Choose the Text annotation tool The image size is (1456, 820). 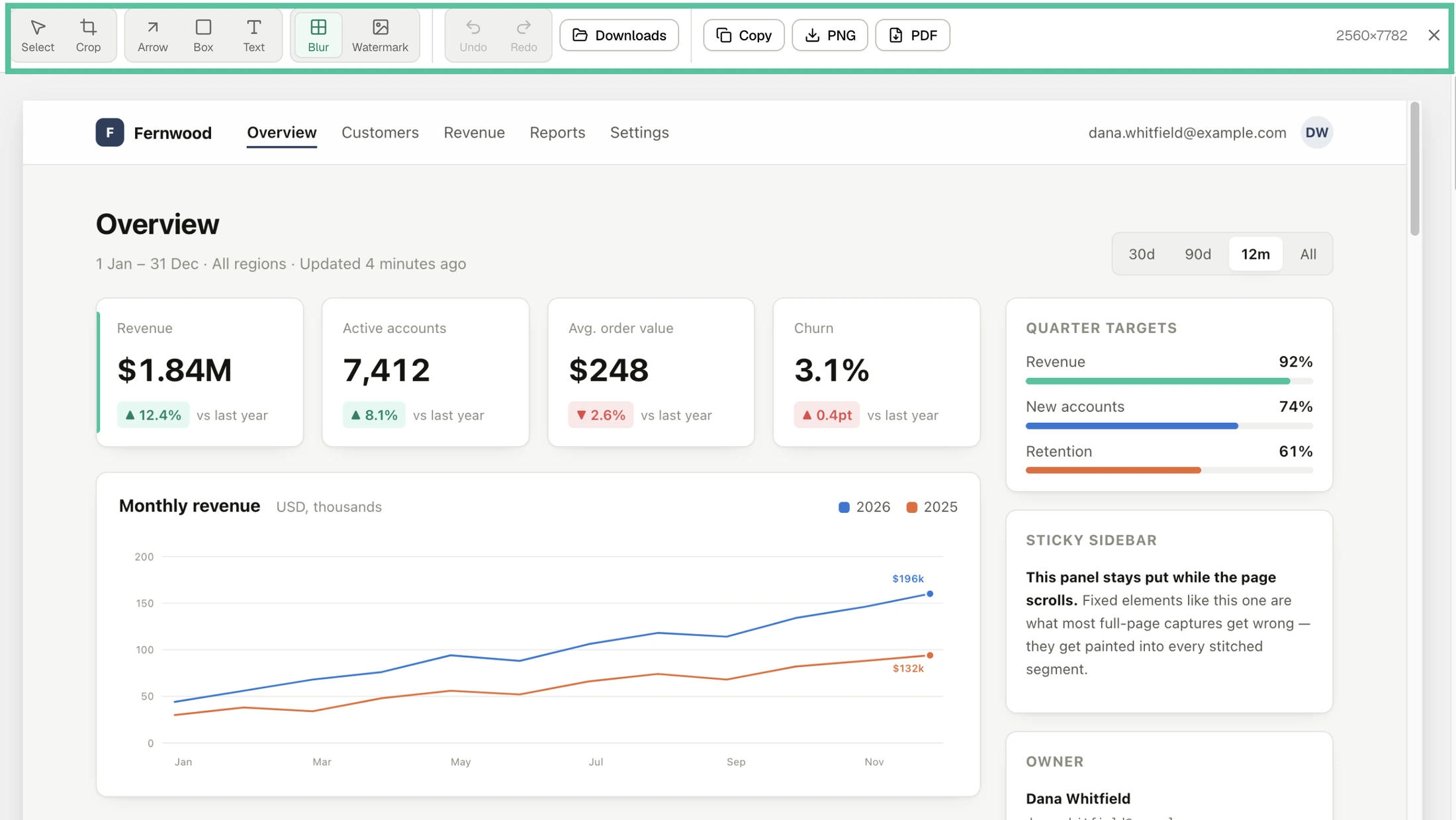pyautogui.click(x=253, y=35)
